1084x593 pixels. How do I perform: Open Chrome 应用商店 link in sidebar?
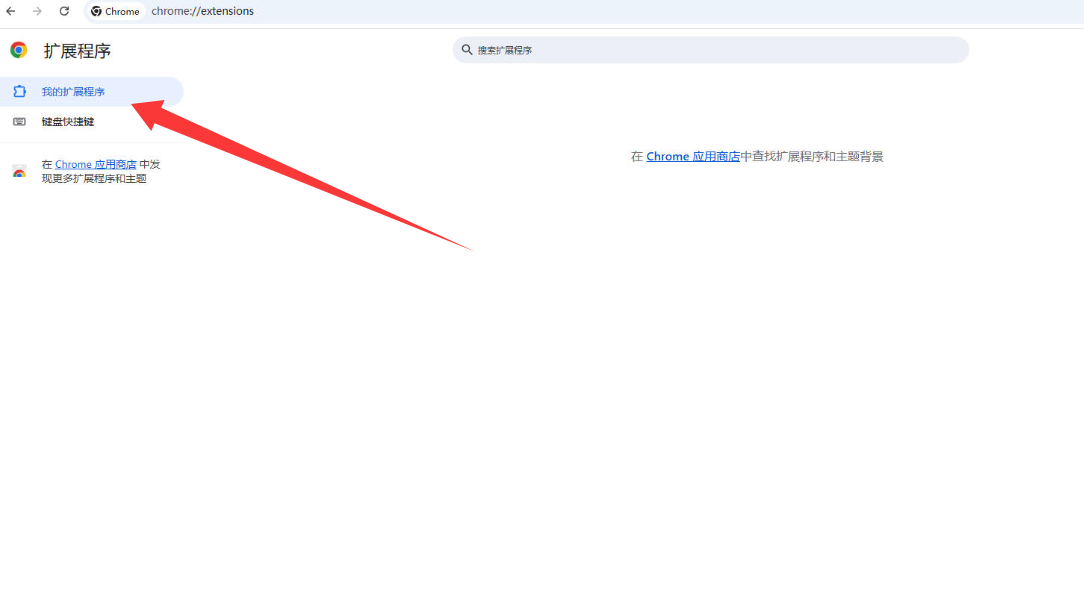95,164
